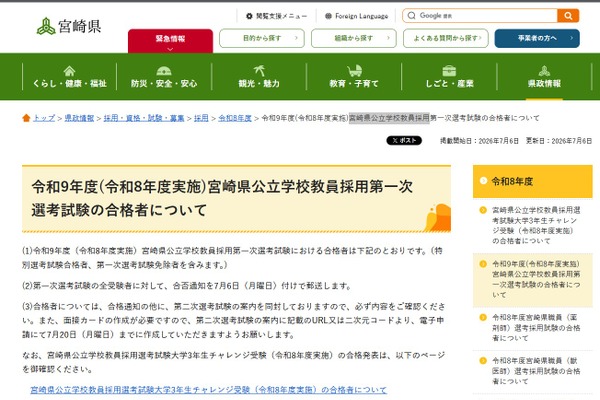
Task: Click the orange search magnifier button
Action: pos(568,16)
